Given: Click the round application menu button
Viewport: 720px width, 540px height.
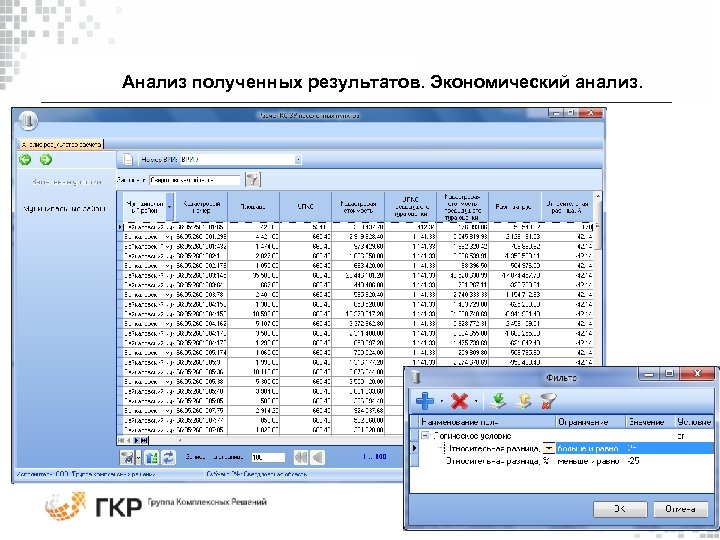Looking at the screenshot, I should point(28,120).
